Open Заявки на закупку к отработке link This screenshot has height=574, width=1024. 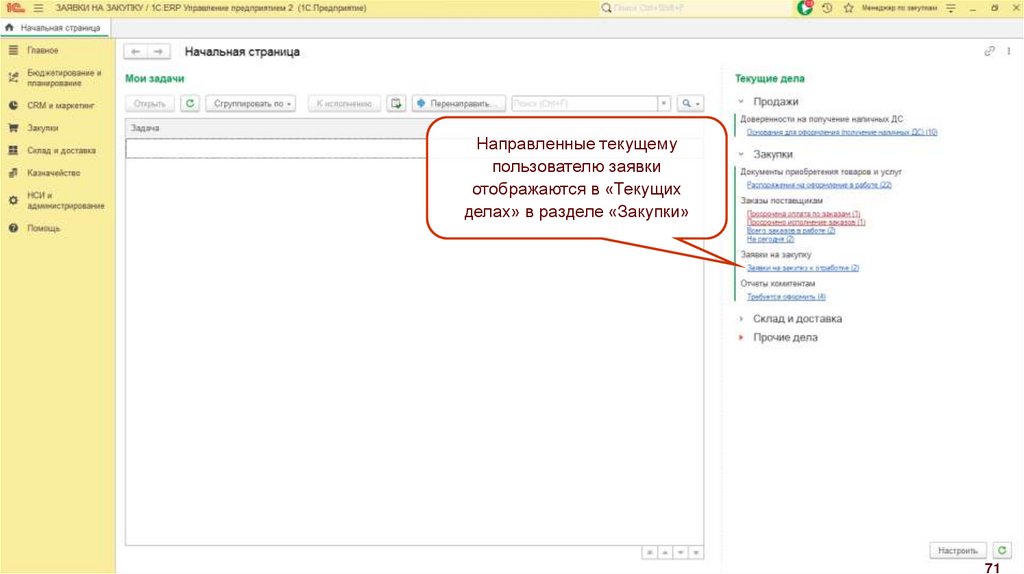coord(803,268)
